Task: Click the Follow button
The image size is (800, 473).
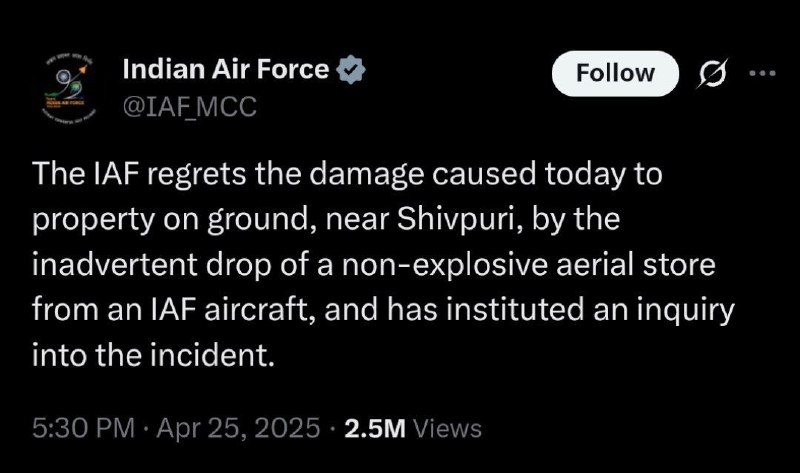Action: coord(615,73)
